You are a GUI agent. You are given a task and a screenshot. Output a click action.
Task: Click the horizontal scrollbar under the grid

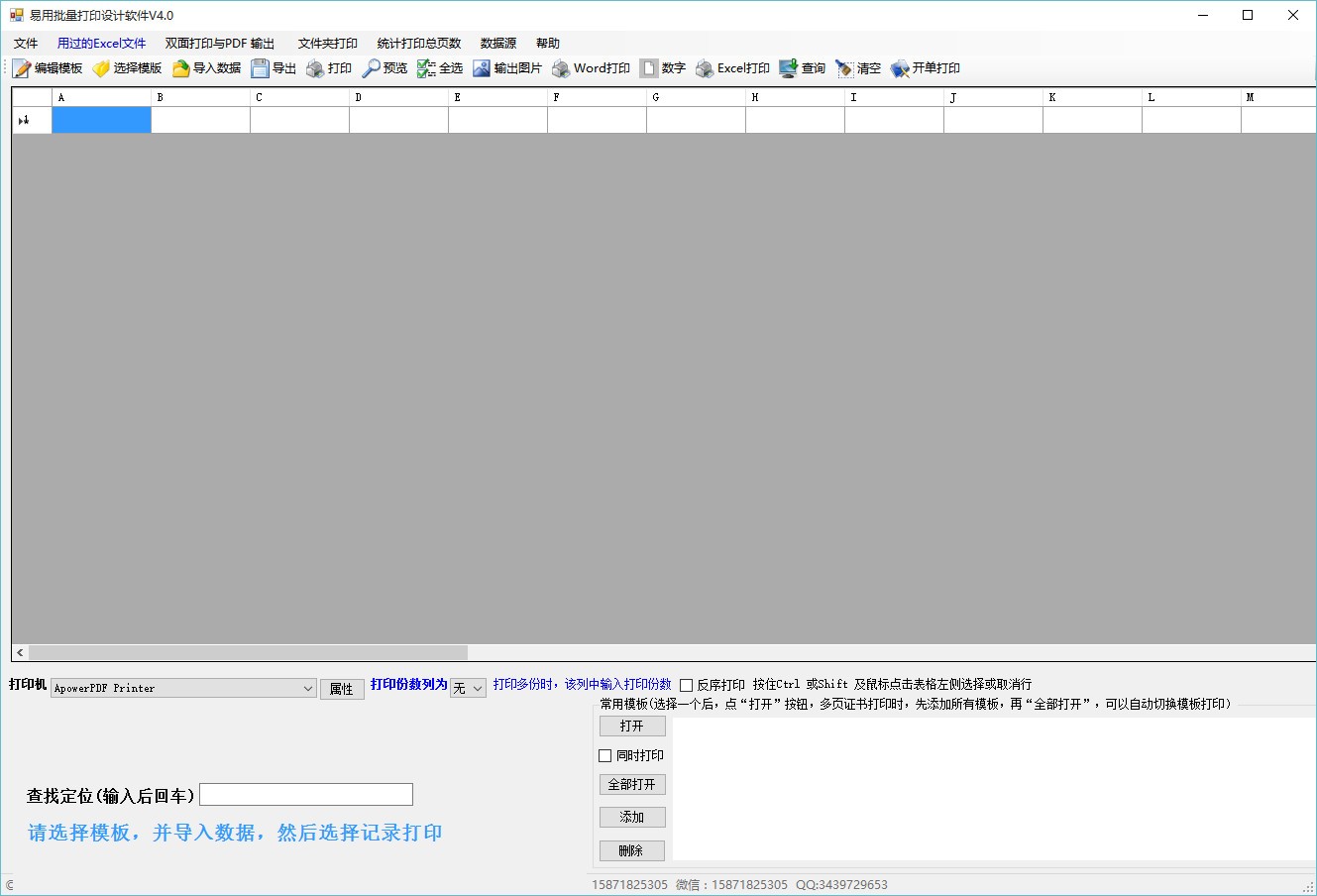click(248, 652)
